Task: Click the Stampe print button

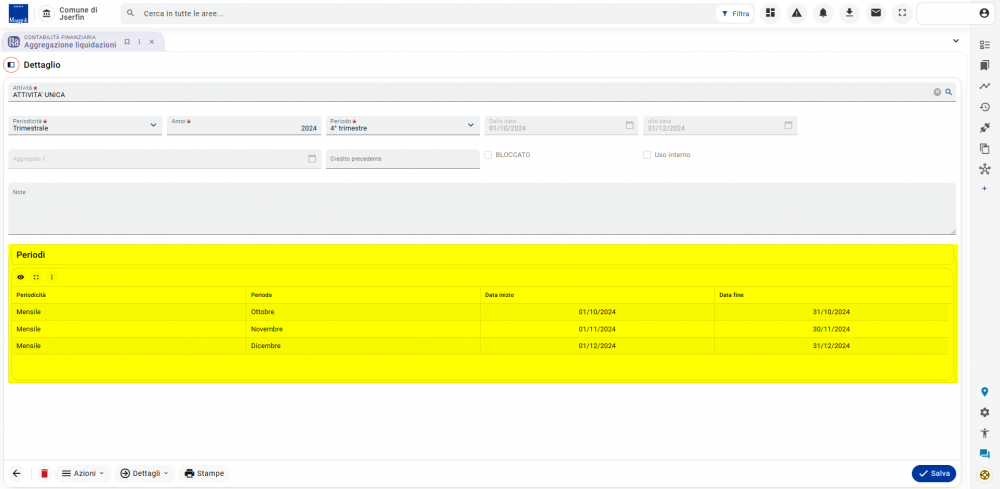Action: 204,473
